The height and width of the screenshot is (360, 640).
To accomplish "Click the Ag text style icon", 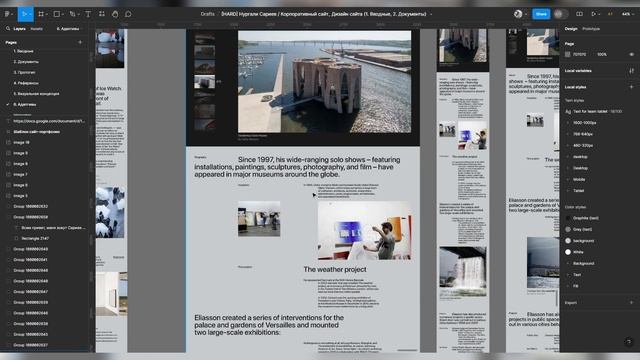I will click(568, 111).
